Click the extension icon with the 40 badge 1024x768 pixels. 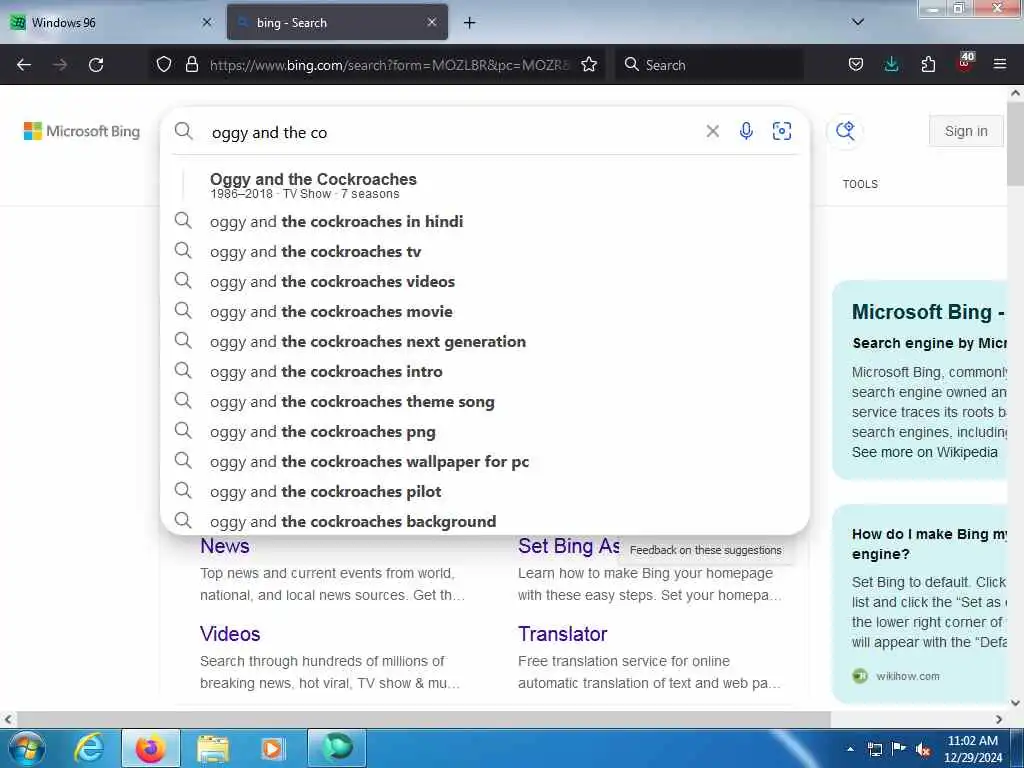pyautogui.click(x=965, y=62)
